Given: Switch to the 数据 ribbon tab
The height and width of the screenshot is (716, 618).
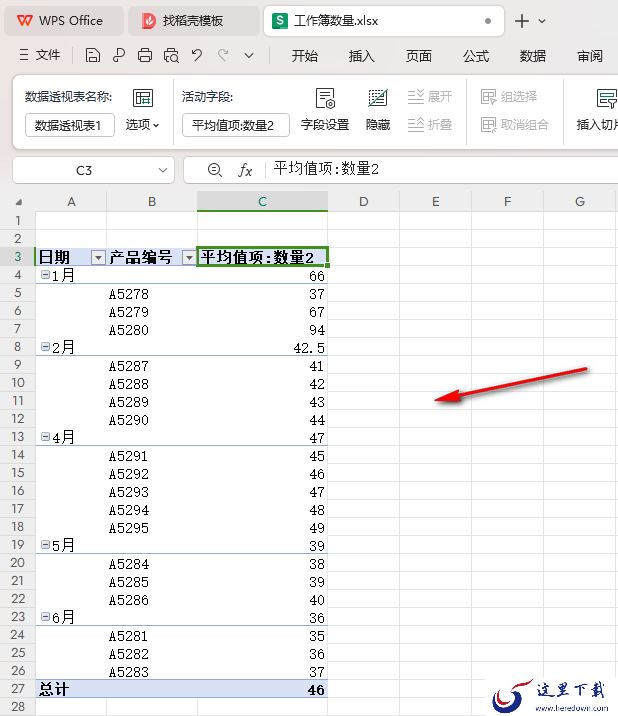Looking at the screenshot, I should tap(533, 56).
